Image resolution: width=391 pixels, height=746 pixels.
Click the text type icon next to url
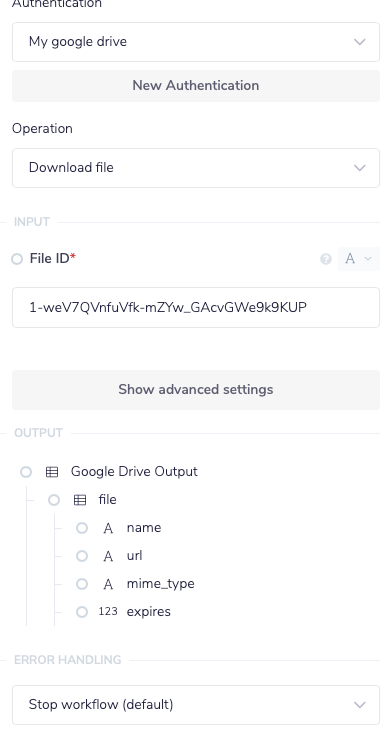point(108,556)
